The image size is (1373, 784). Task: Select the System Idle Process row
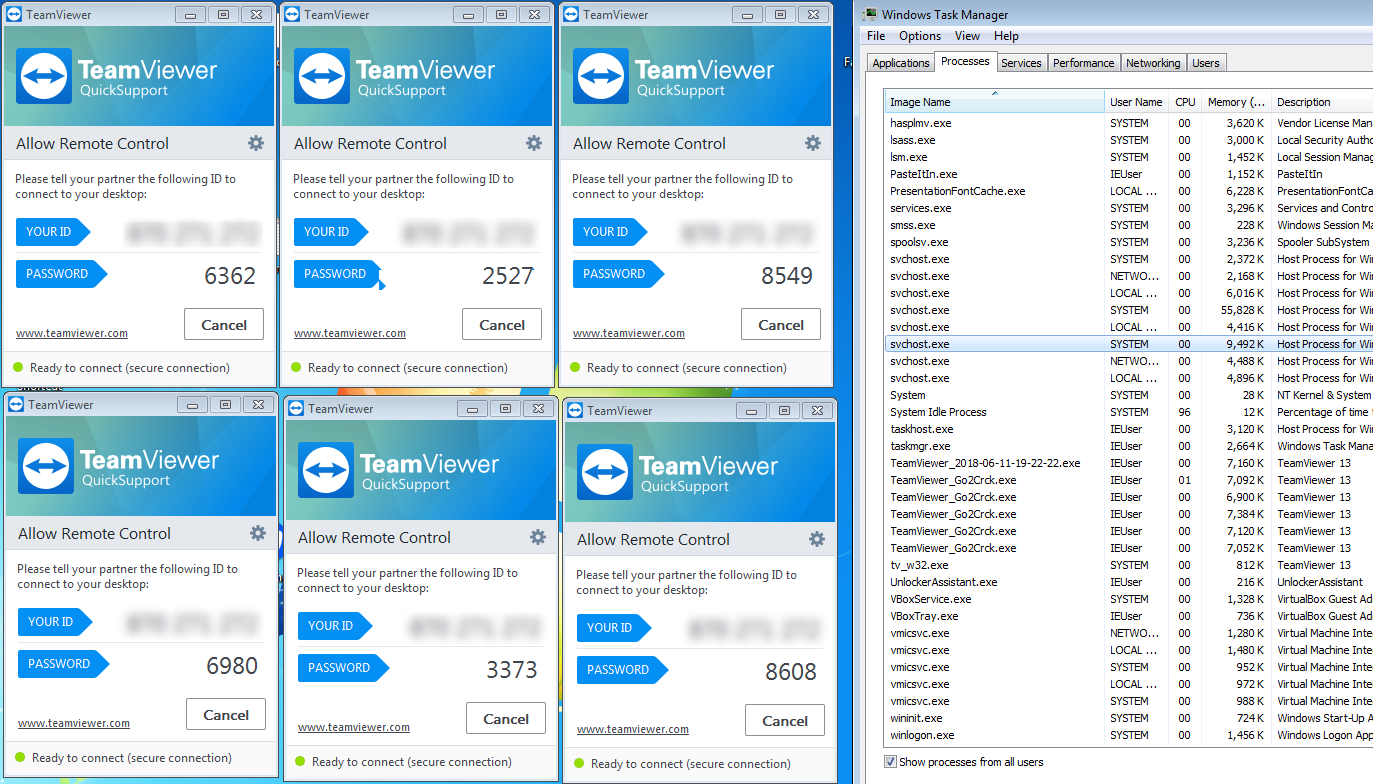1129,412
